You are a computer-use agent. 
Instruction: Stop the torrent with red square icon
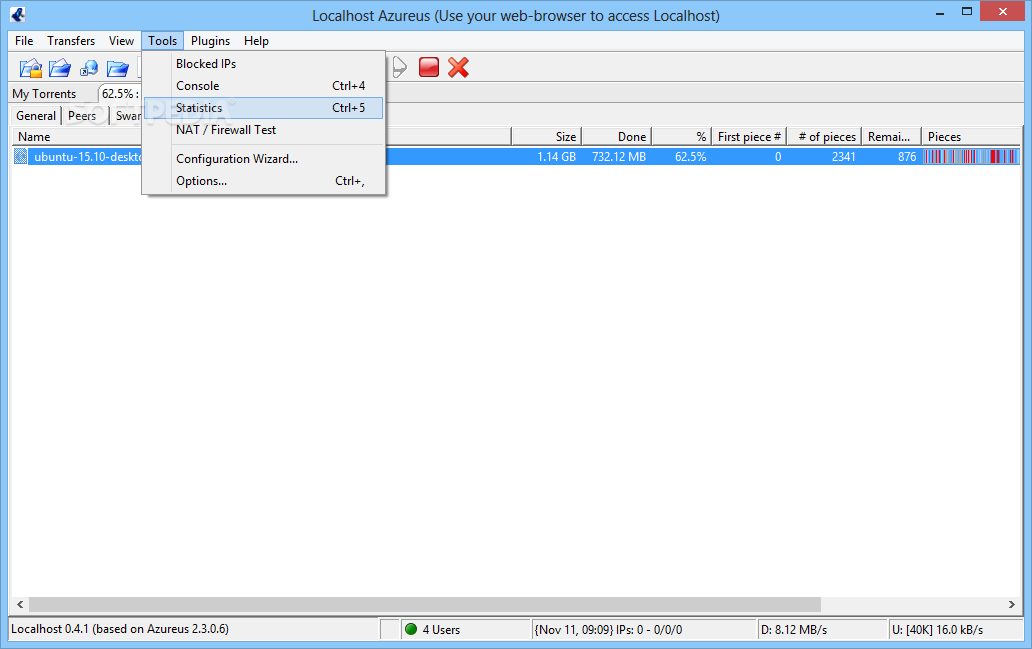click(x=429, y=67)
